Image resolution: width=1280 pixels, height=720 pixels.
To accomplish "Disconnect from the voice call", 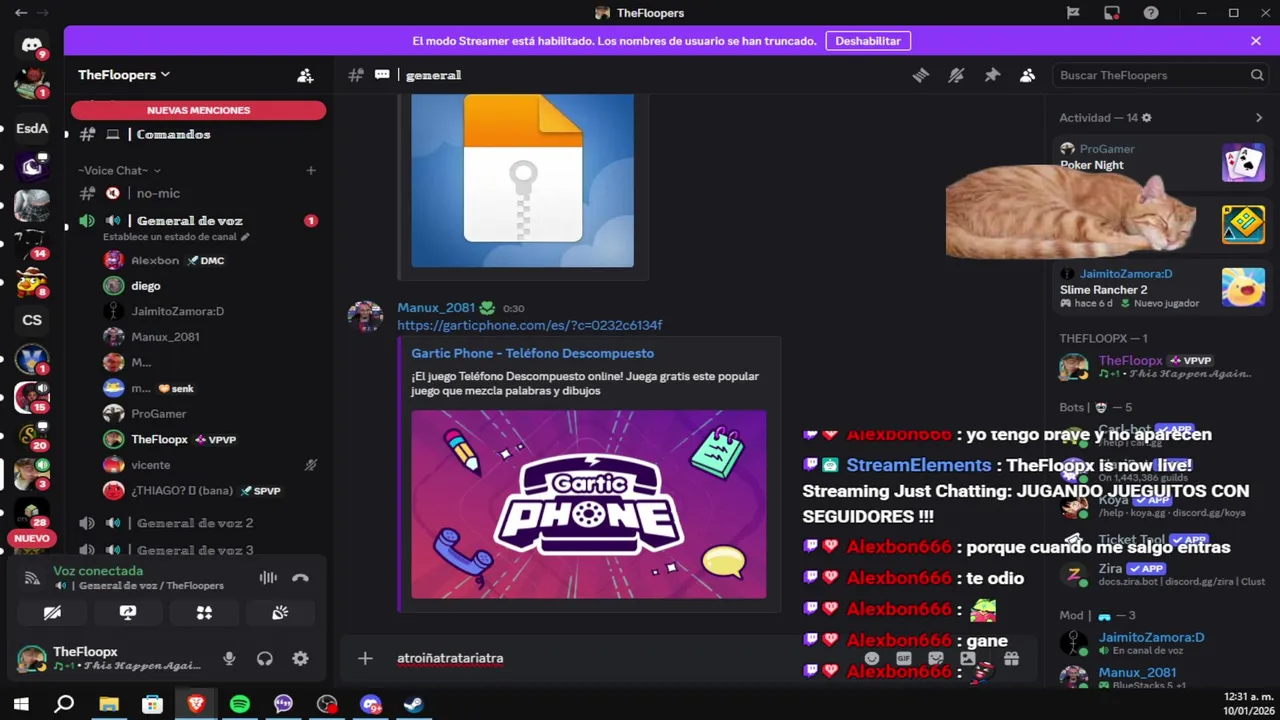I will (300, 577).
